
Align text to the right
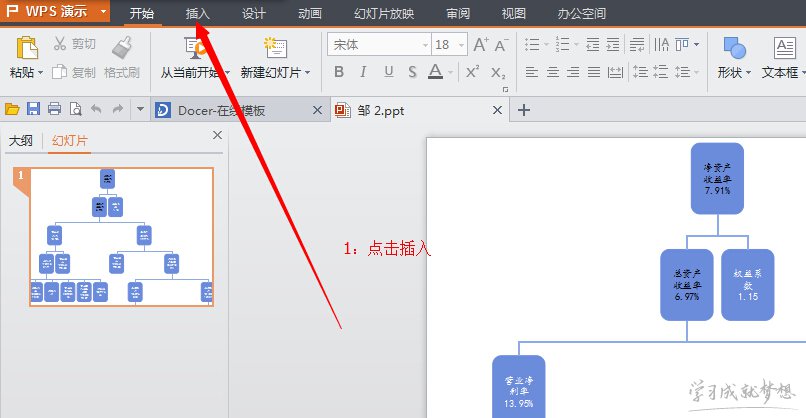coord(573,72)
